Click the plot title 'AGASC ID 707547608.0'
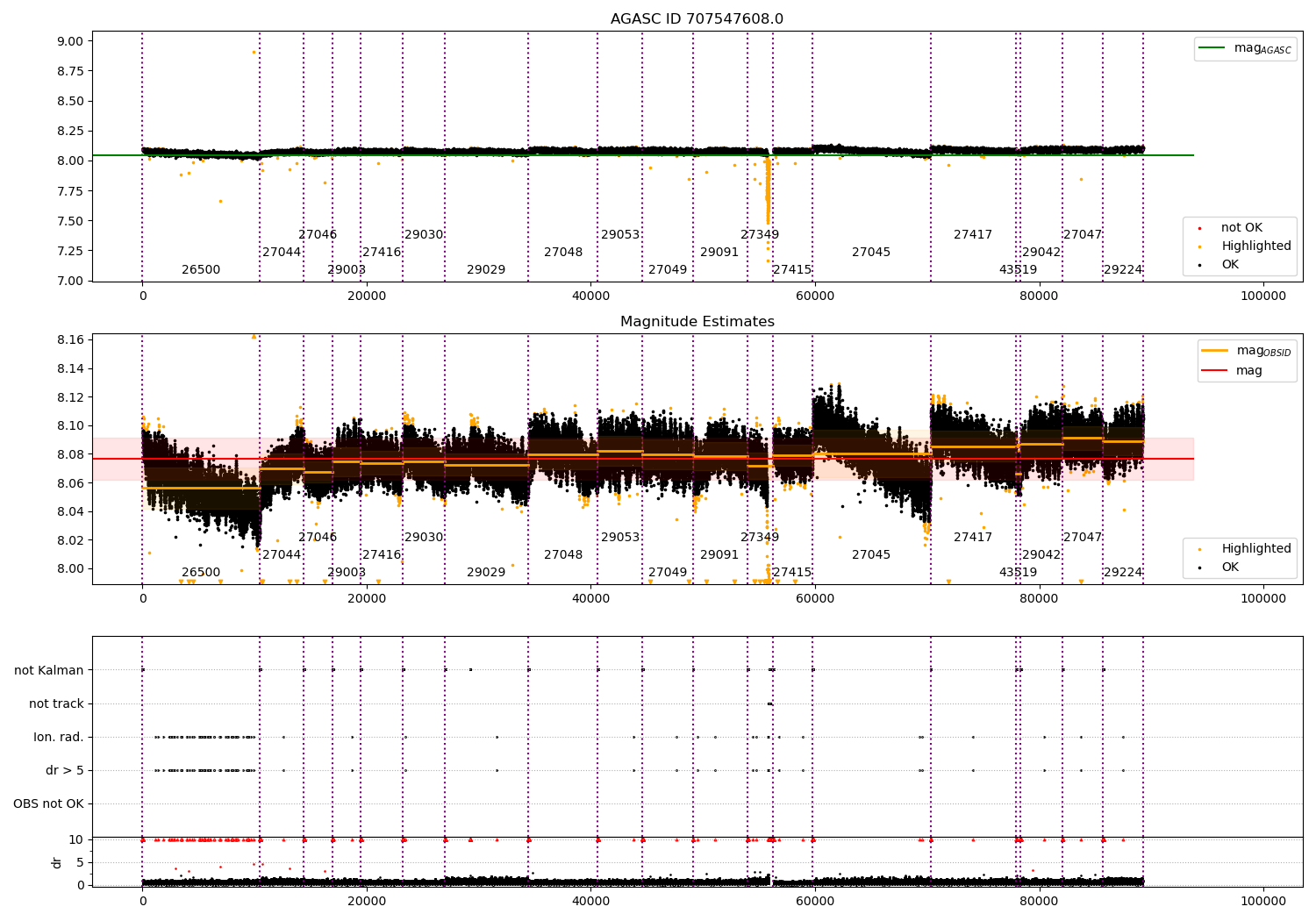This screenshot has height=921, width=1316. pos(697,19)
